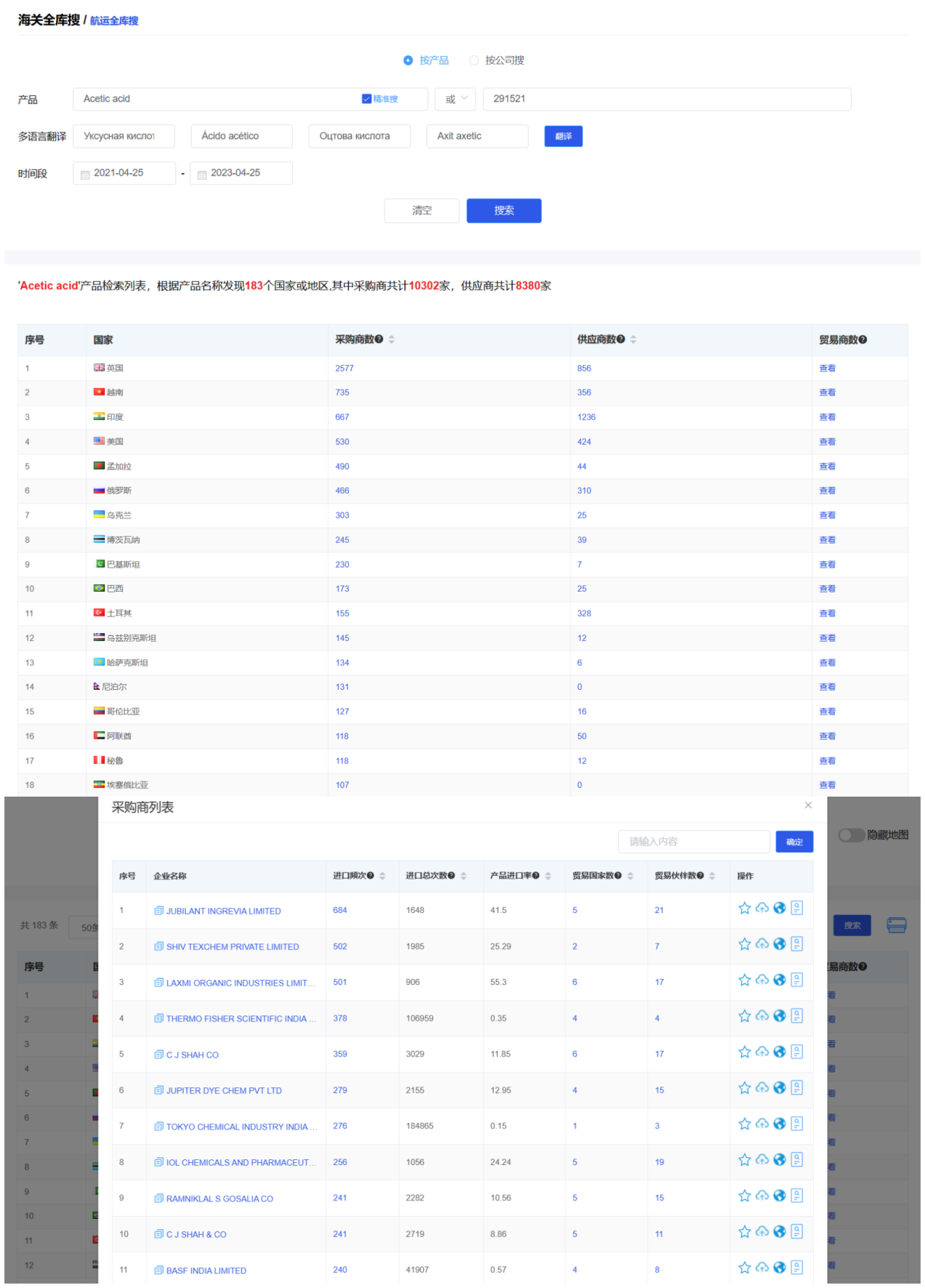Sort buyer list by 产品进口率
The width and height of the screenshot is (925, 1288).
[x=549, y=877]
